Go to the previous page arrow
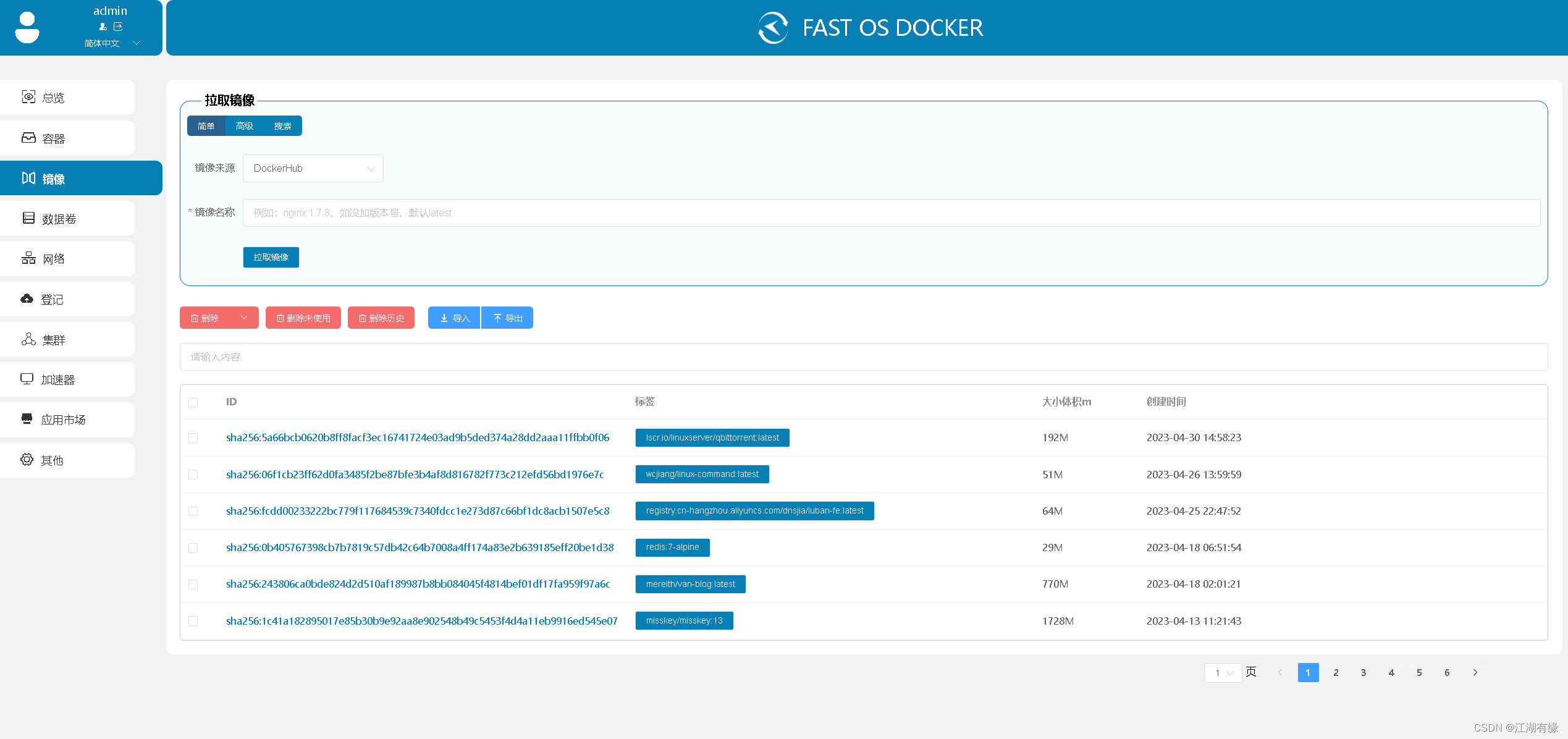This screenshot has width=1568, height=739. pyautogui.click(x=1280, y=672)
